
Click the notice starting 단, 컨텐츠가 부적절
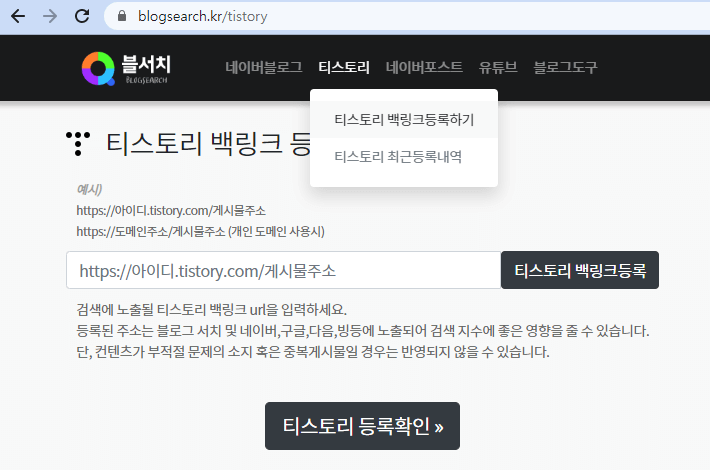[313, 352]
